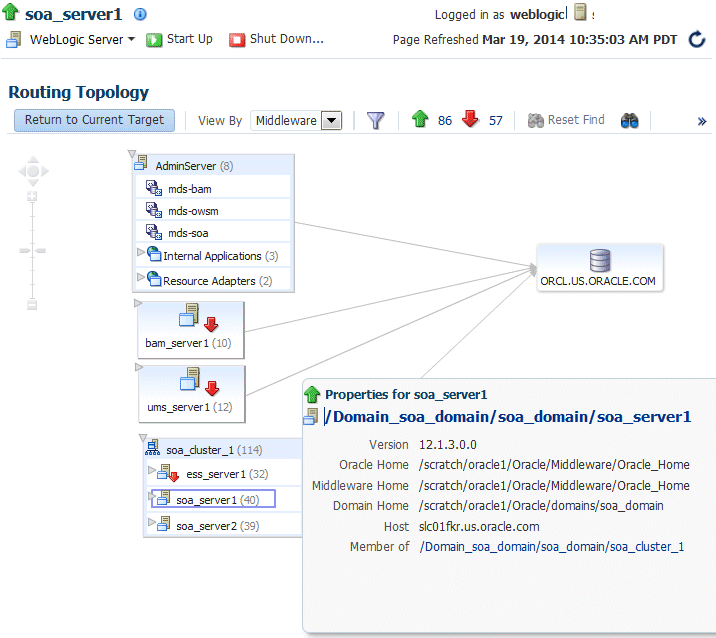Click the Internal Applications globe icon
The height and width of the screenshot is (638, 716).
[154, 254]
